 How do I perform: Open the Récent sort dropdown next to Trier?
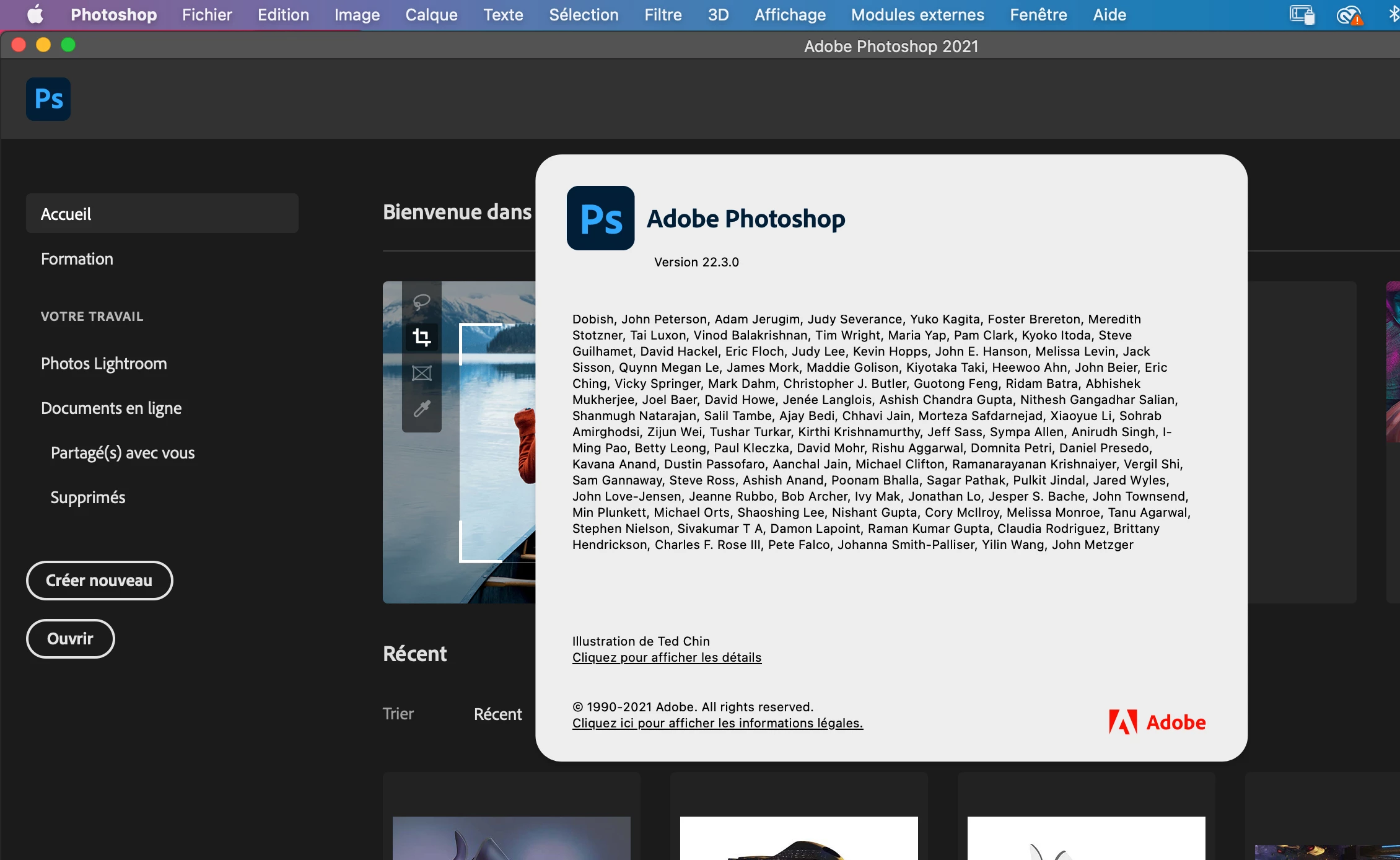coord(498,714)
